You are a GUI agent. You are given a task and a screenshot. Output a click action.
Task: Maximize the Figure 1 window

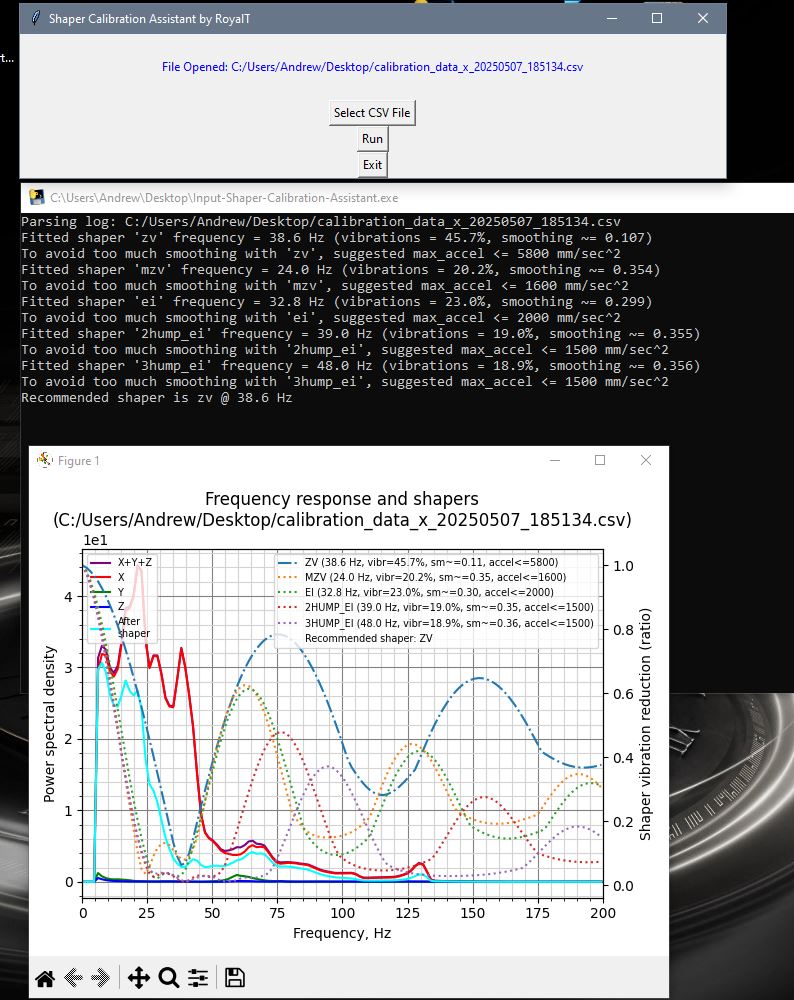coord(600,460)
